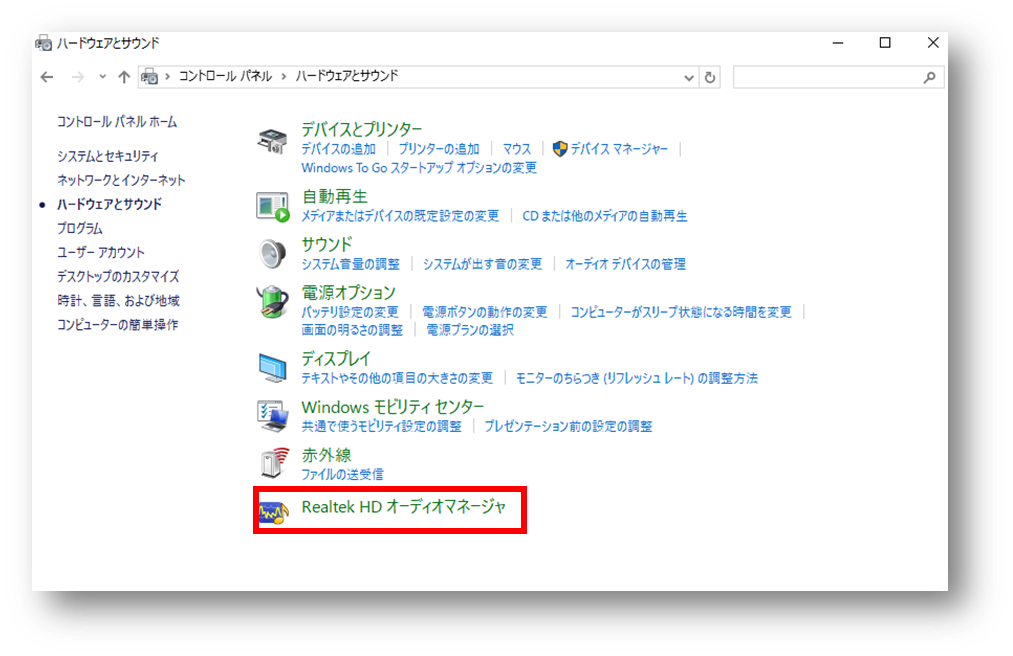1013x656 pixels.
Task: Open the ディスプレイ heading
Action: tap(336, 359)
